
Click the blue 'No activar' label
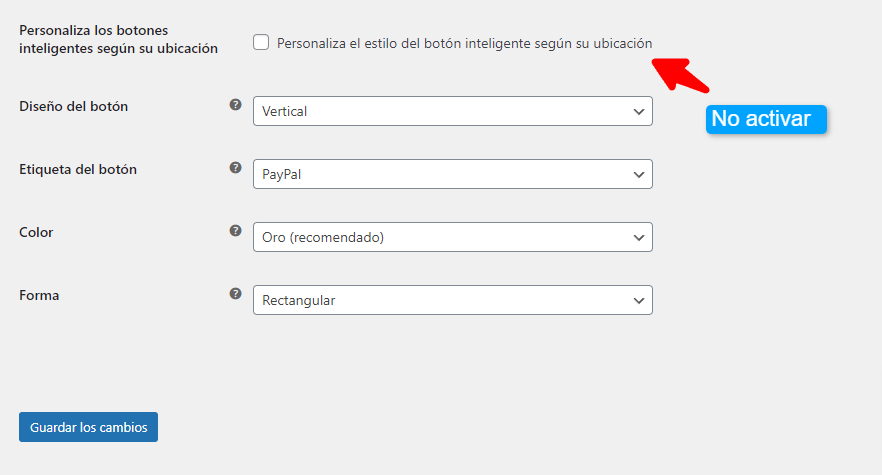click(766, 119)
